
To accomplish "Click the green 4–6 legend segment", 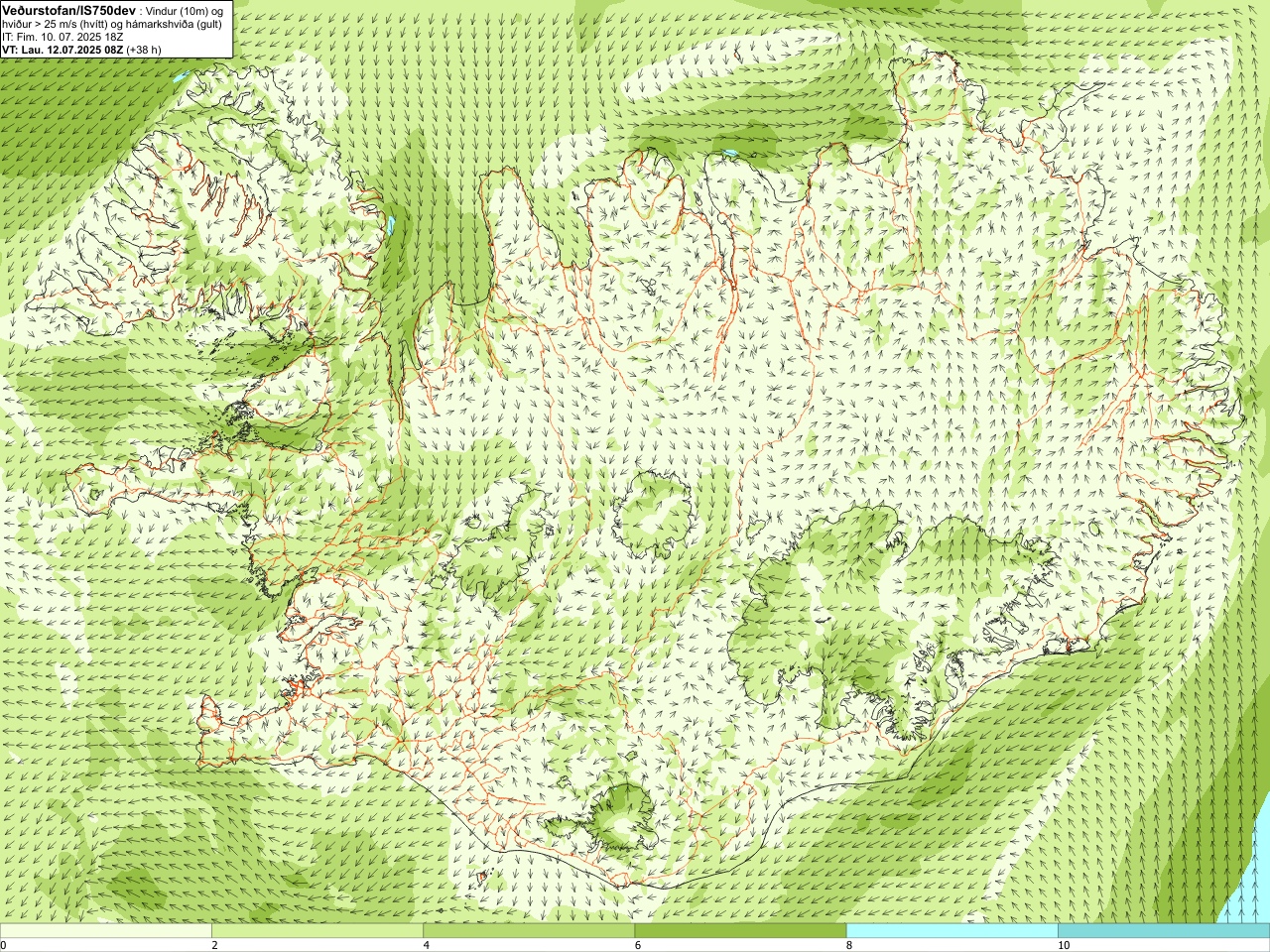I will tap(529, 931).
